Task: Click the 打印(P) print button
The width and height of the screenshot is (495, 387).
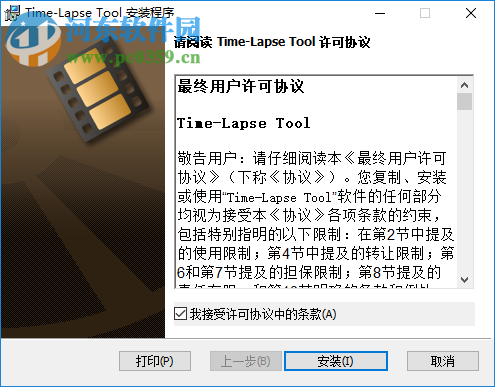Action: pyautogui.click(x=155, y=361)
